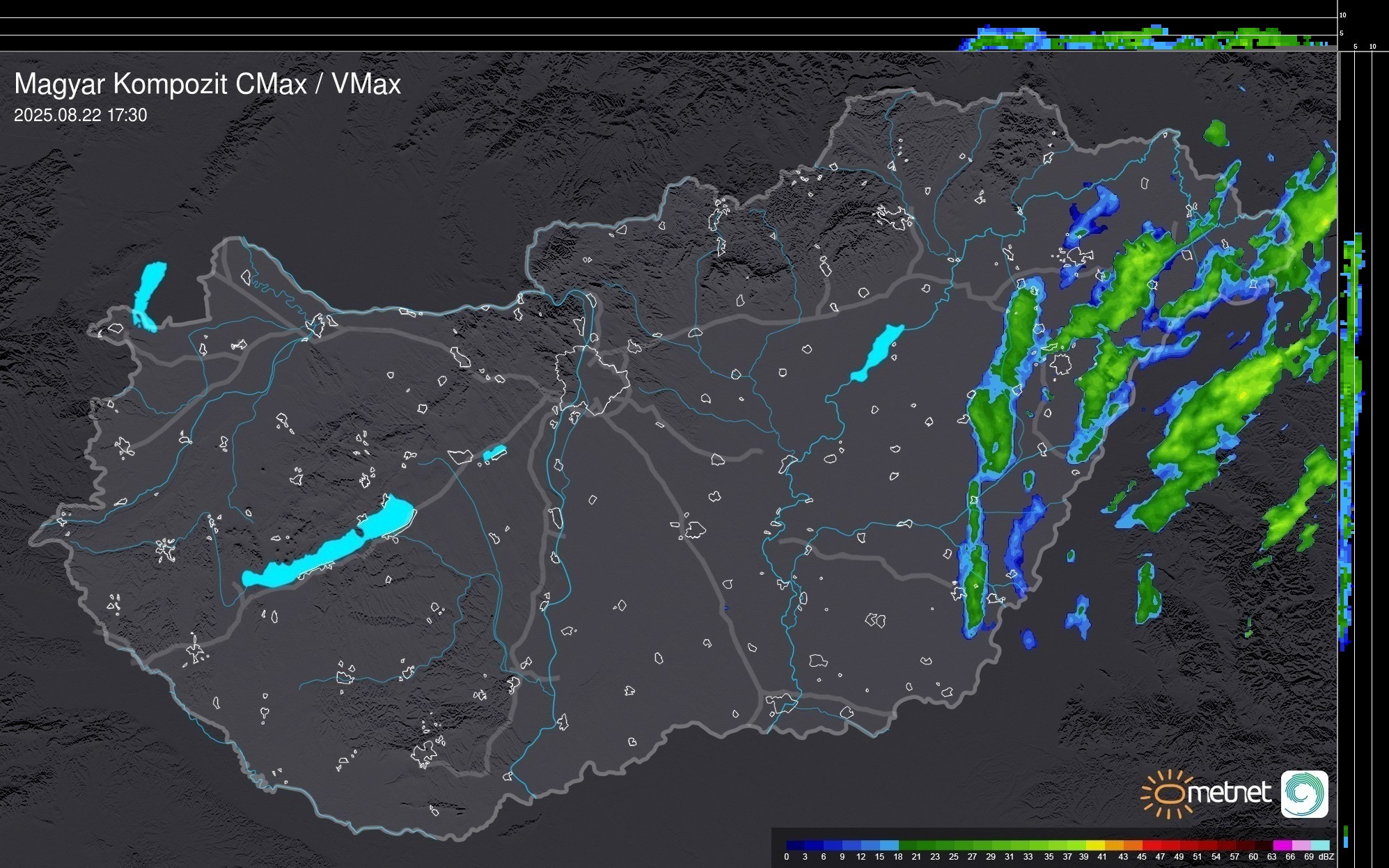Click the darkest blue 0 dBZ legend swatch
The image size is (1389, 868).
click(x=795, y=845)
